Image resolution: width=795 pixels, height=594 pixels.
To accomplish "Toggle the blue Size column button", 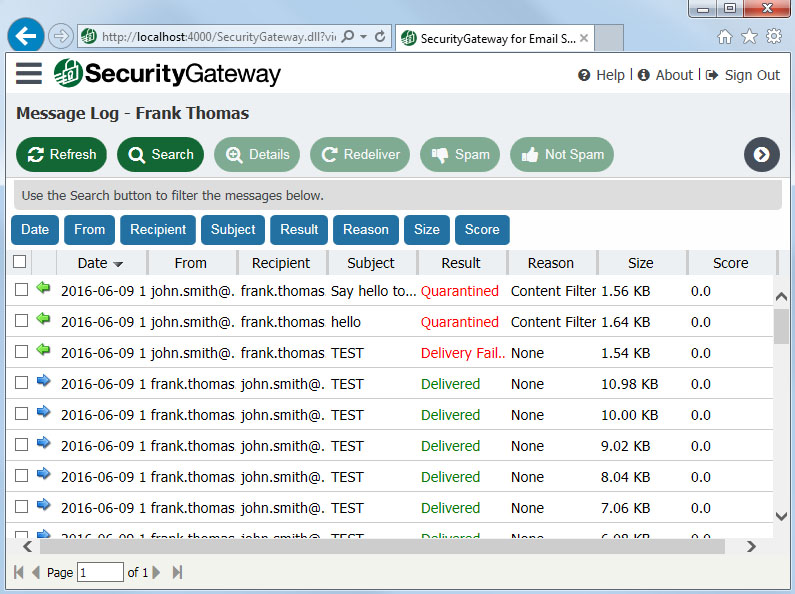I will click(x=427, y=230).
